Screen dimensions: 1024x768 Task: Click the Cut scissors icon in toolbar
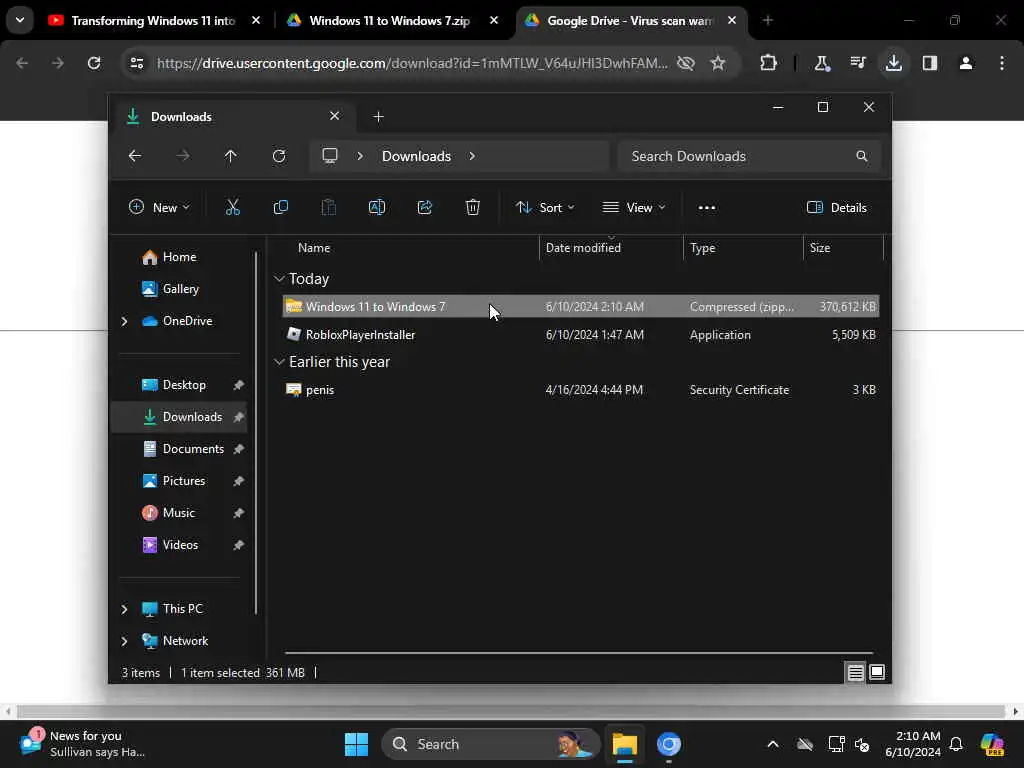click(x=232, y=208)
